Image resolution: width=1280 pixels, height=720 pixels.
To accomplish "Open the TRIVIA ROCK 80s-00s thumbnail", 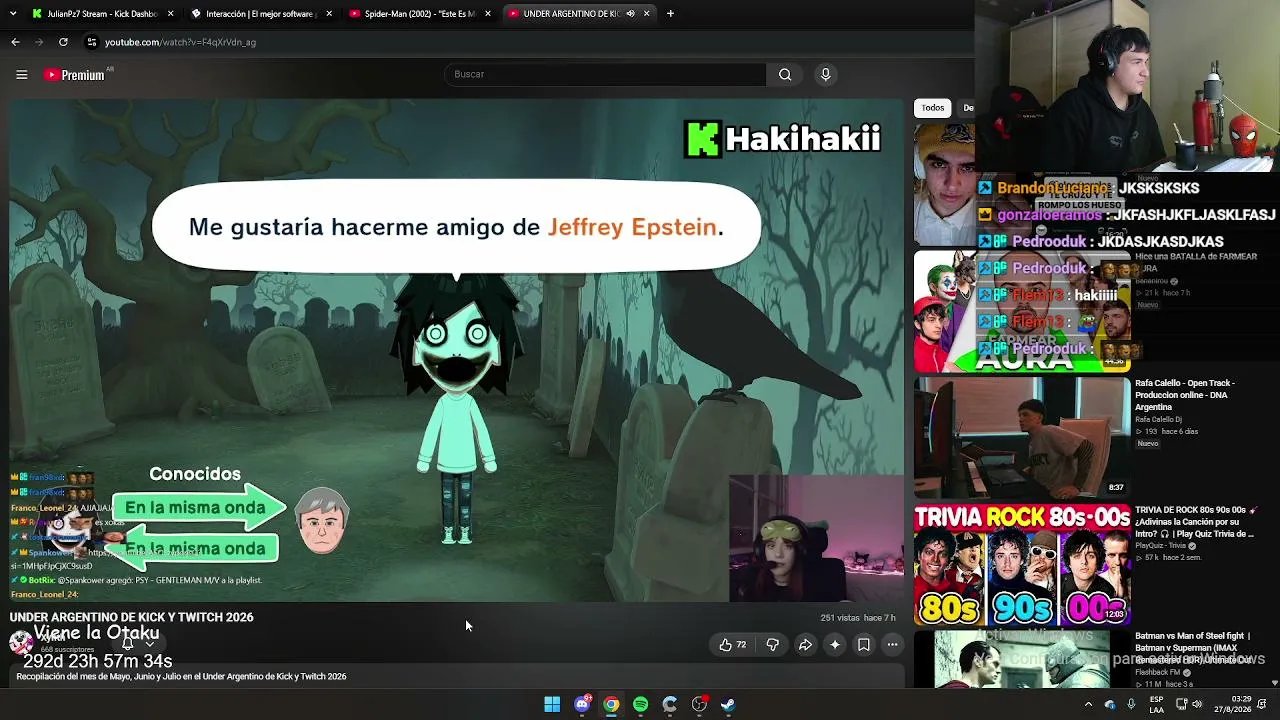I will [x=1022, y=565].
